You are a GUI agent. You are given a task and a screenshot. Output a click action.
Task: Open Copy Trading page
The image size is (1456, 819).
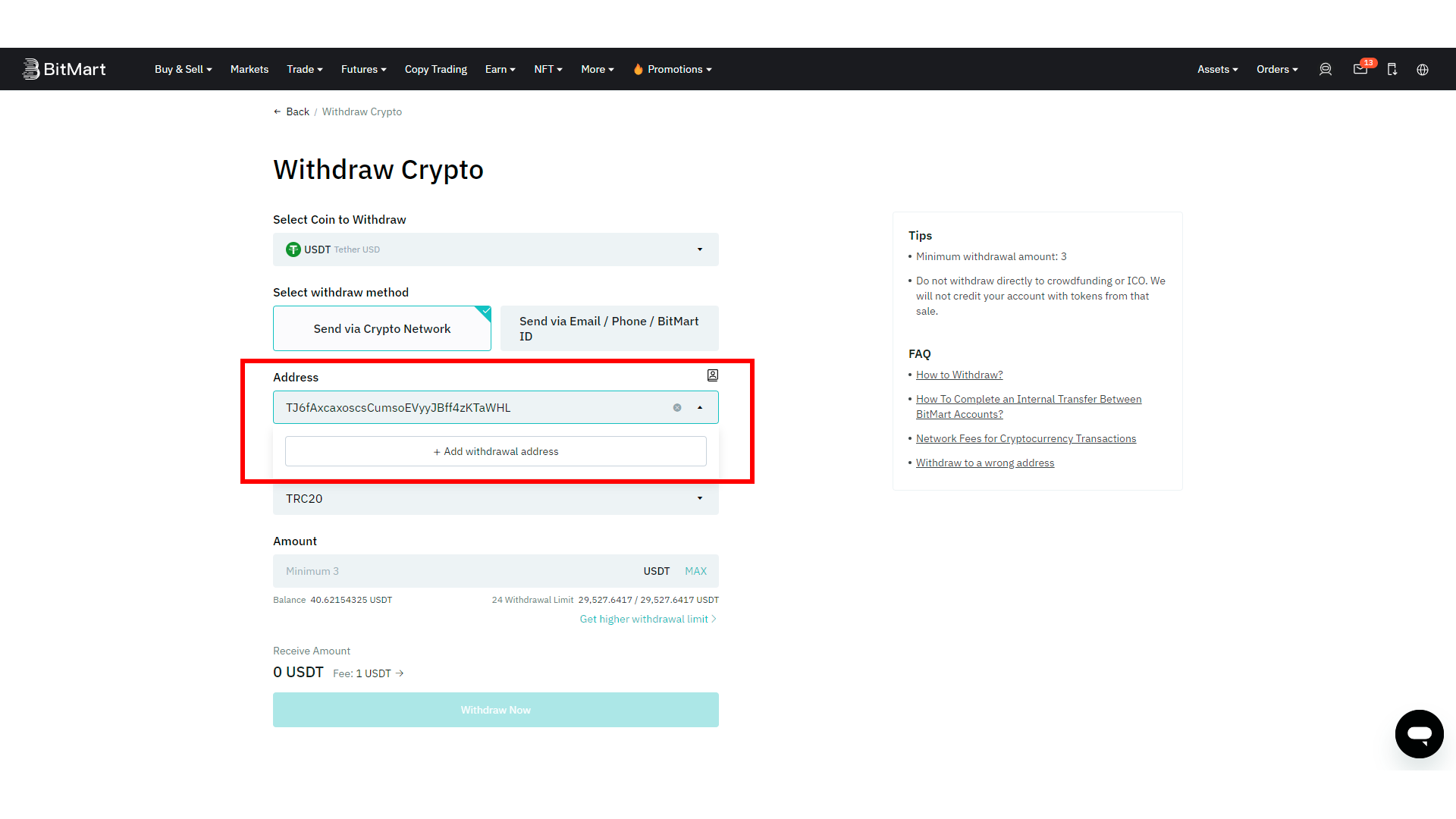tap(436, 69)
